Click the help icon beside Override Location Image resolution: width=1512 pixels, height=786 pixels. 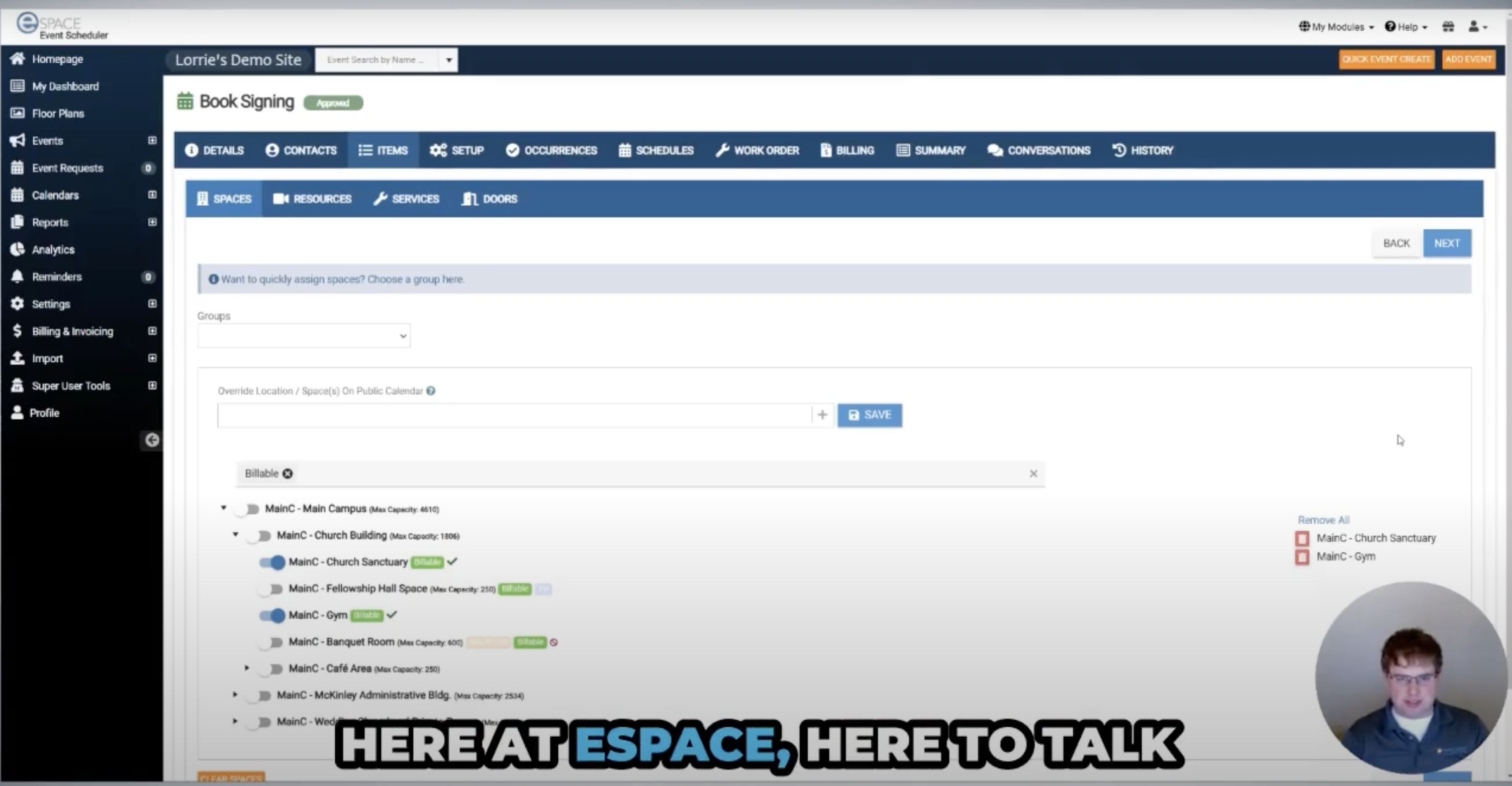click(x=431, y=391)
